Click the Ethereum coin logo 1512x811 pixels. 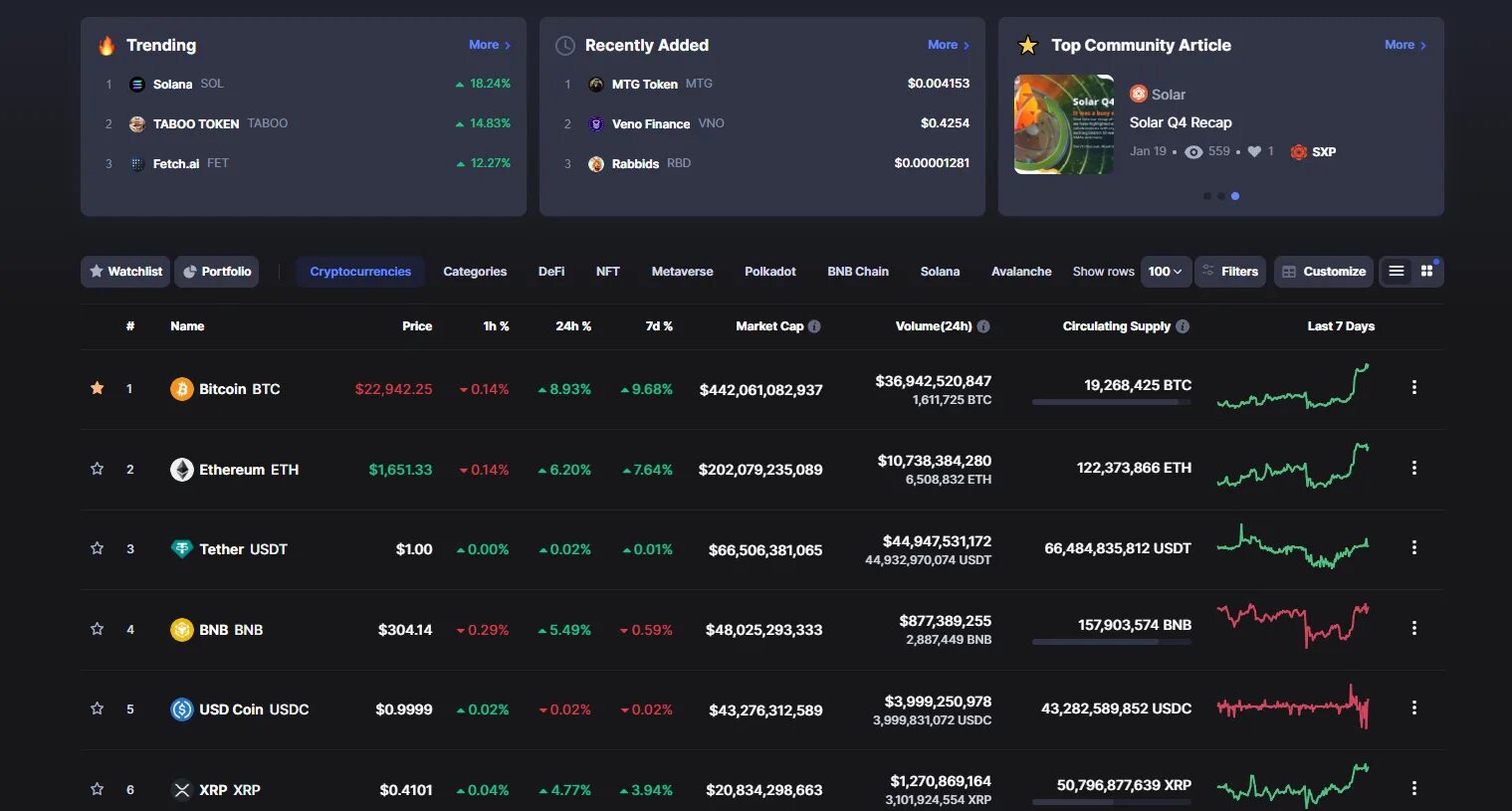click(x=181, y=470)
